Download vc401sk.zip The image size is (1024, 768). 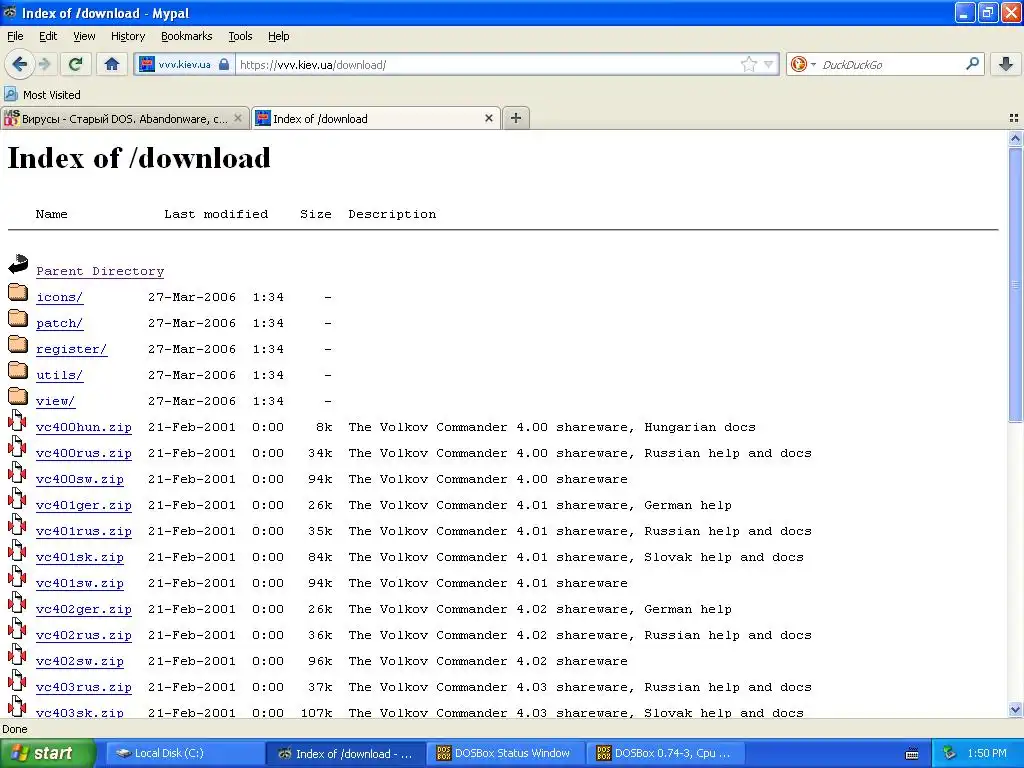point(80,558)
